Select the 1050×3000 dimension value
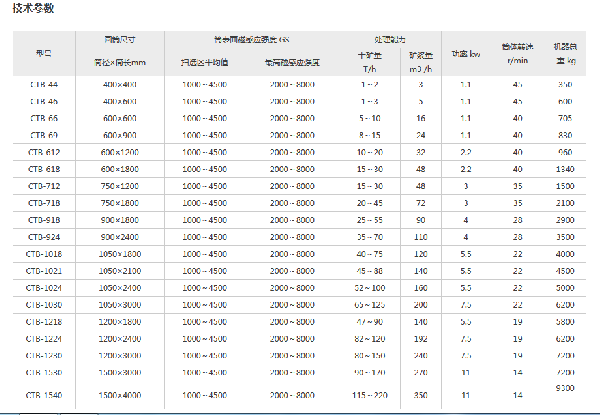The width and height of the screenshot is (600, 415). [x=120, y=305]
